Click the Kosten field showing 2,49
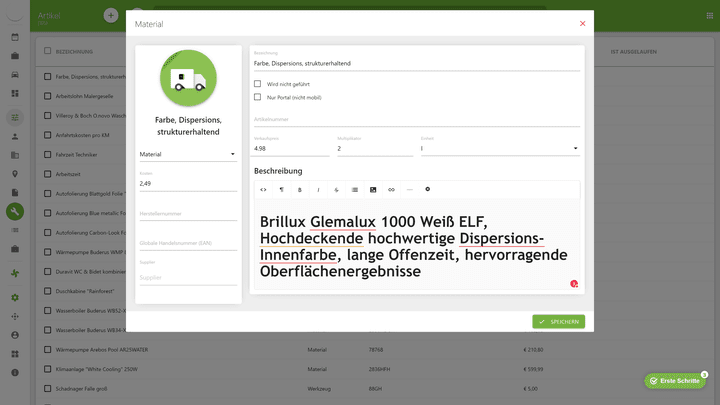720x405 pixels. [x=188, y=183]
